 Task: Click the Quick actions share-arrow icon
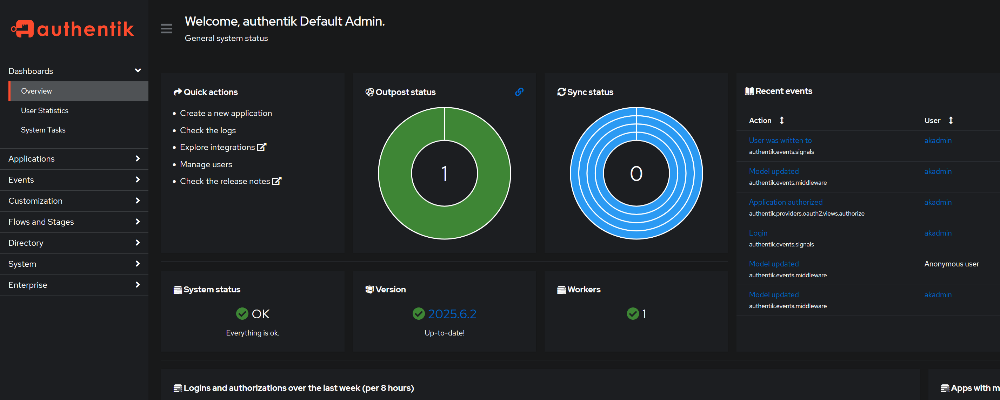click(x=177, y=92)
